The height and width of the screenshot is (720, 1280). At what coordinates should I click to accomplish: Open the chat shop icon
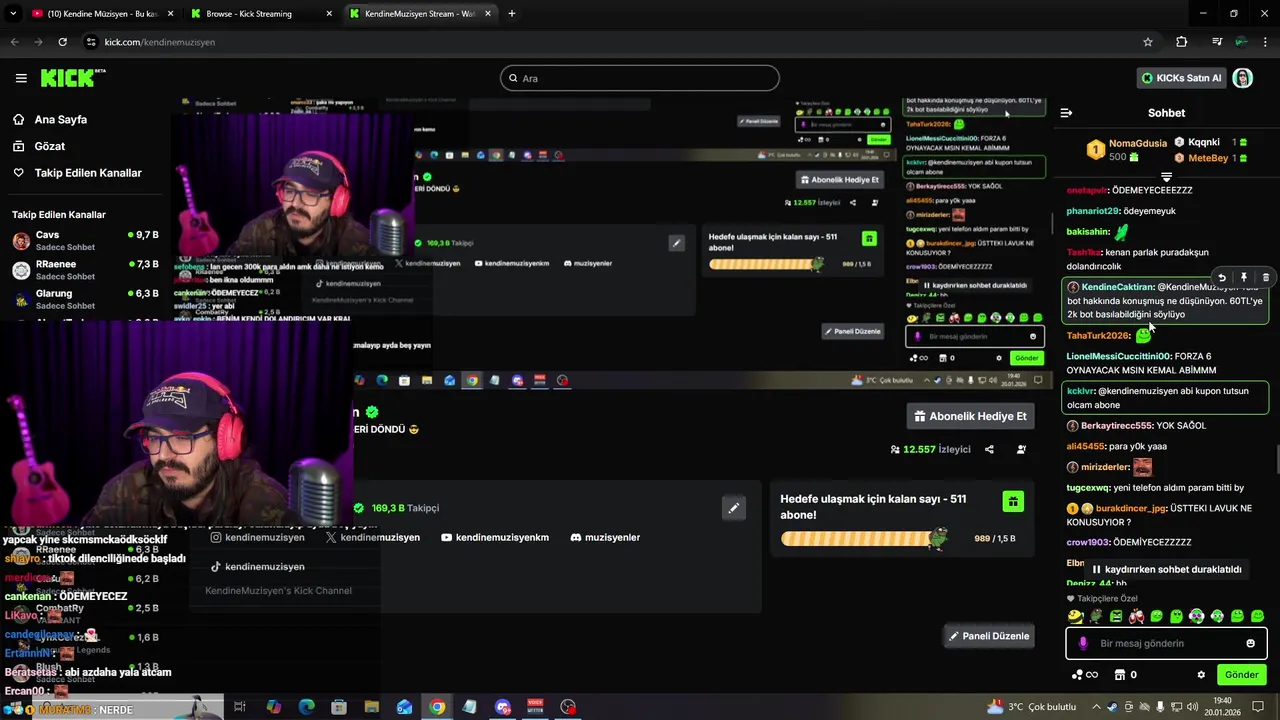click(x=1120, y=675)
